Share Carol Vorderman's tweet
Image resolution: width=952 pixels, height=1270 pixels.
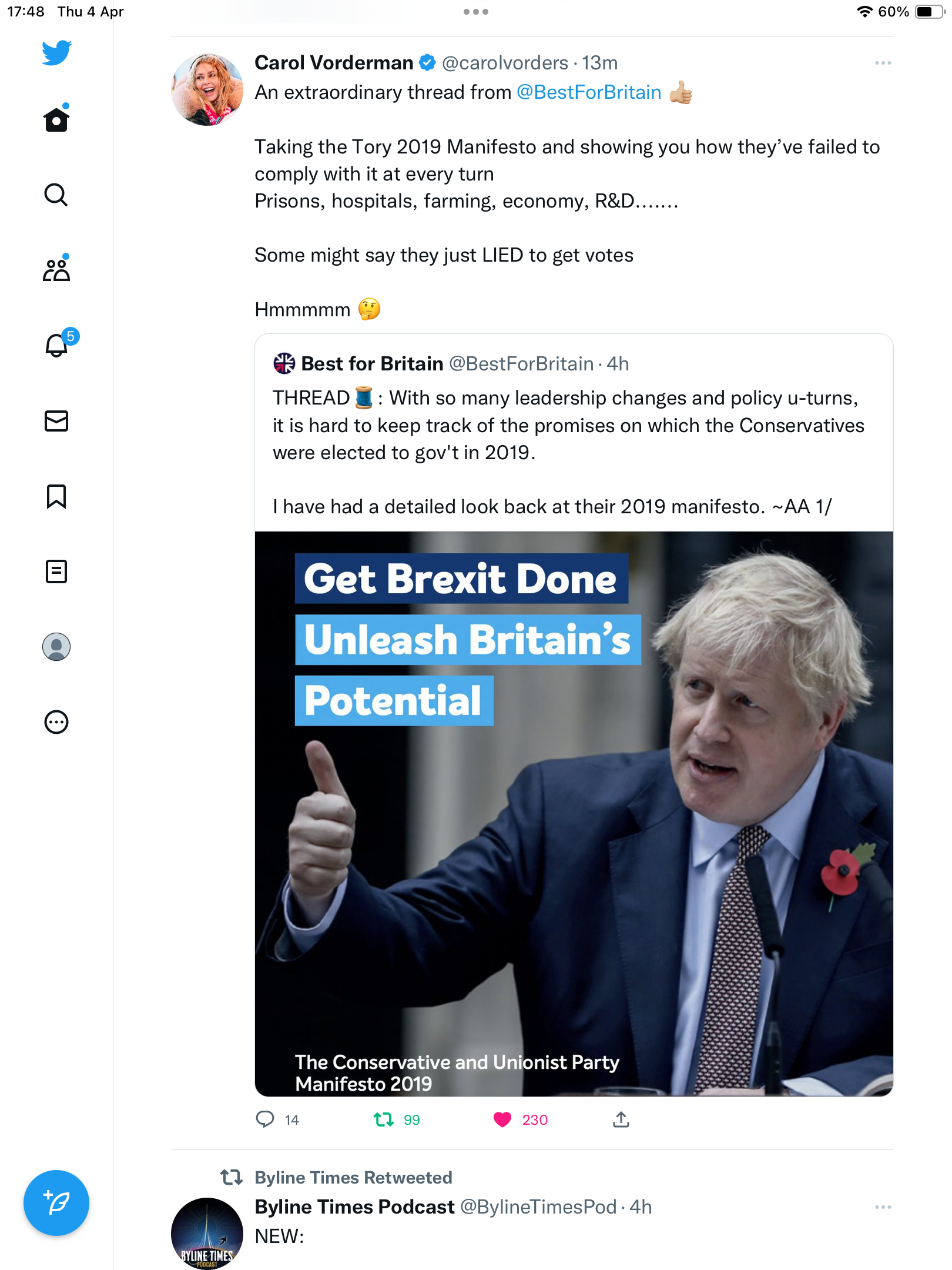coord(621,1119)
